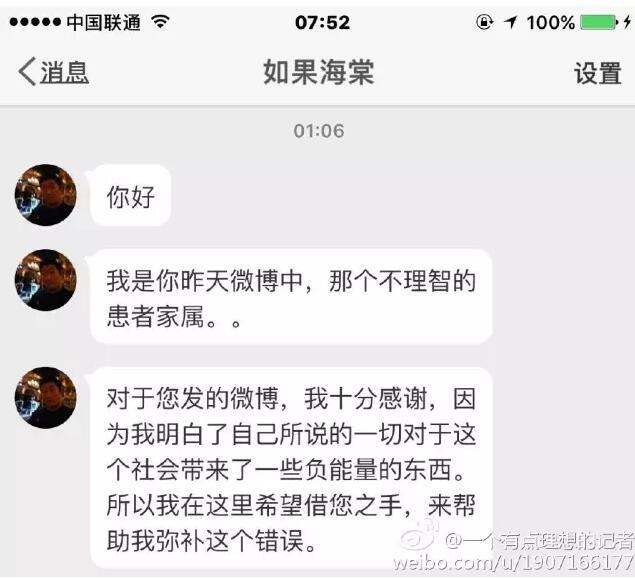635x578 pixels.
Task: Tap the location arrow status icon
Action: click(511, 22)
